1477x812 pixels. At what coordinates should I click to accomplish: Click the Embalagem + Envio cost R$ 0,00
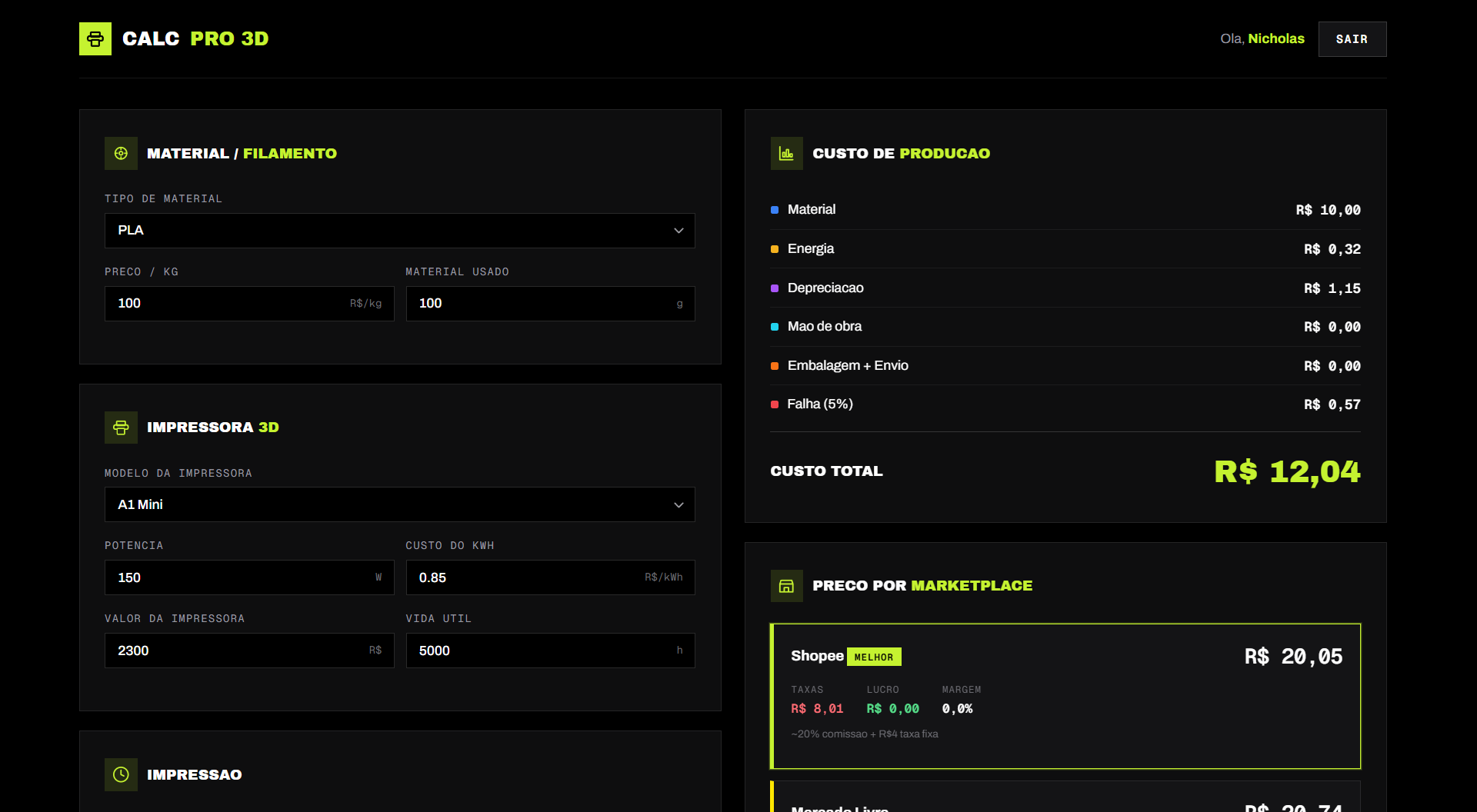(x=1332, y=366)
